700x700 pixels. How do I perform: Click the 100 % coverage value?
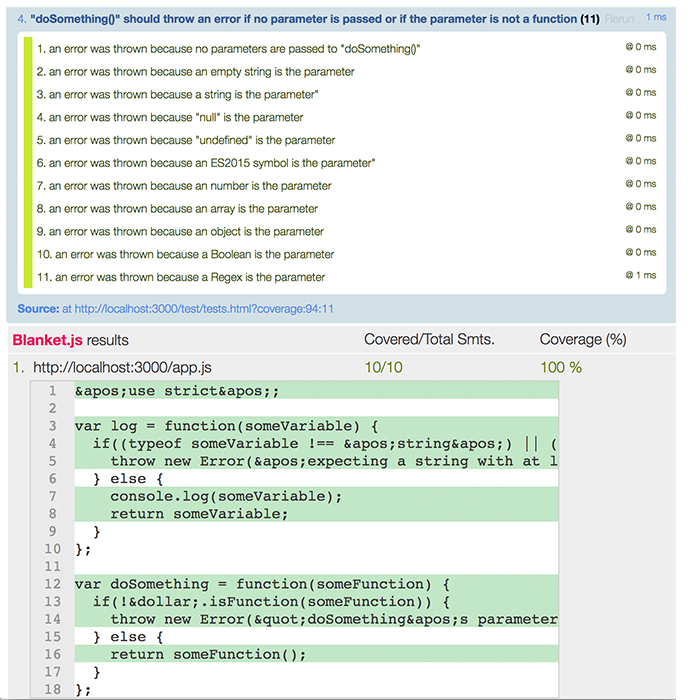[560, 367]
